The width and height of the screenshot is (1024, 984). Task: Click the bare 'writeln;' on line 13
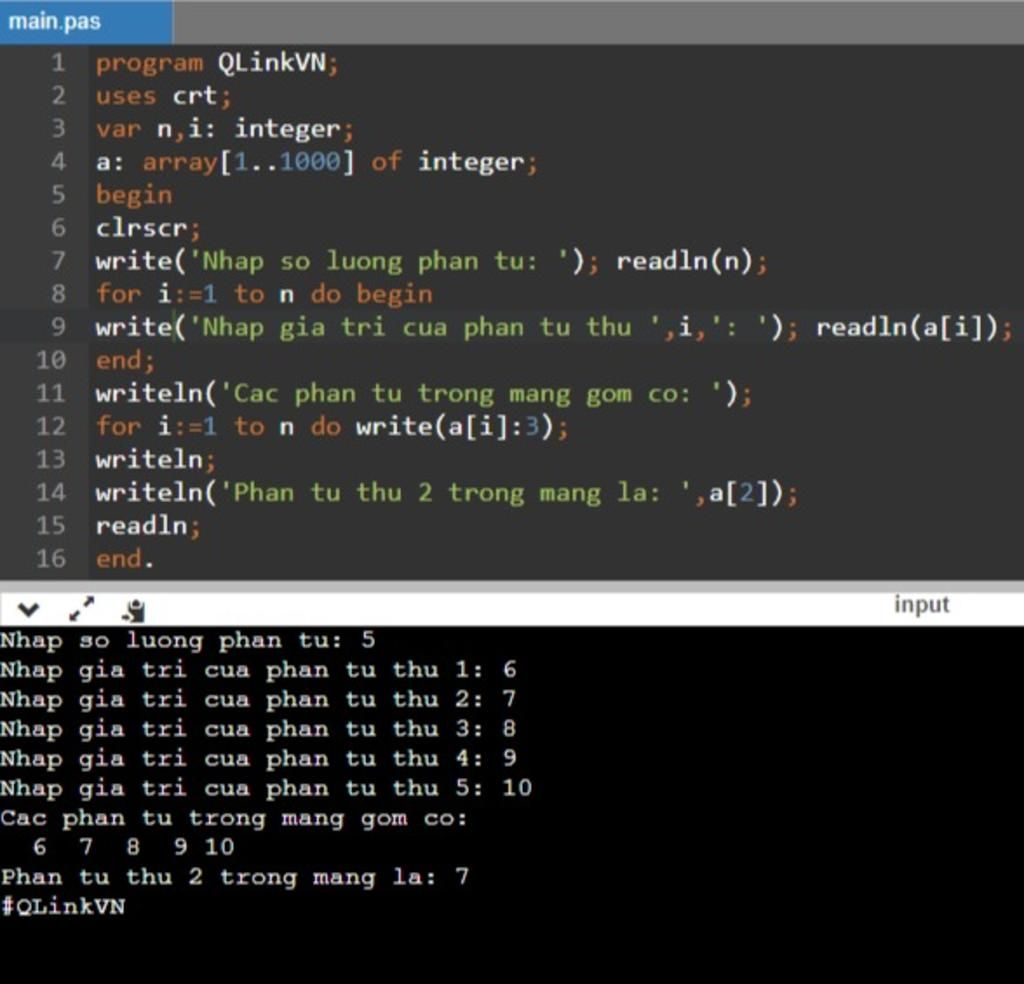tap(155, 460)
